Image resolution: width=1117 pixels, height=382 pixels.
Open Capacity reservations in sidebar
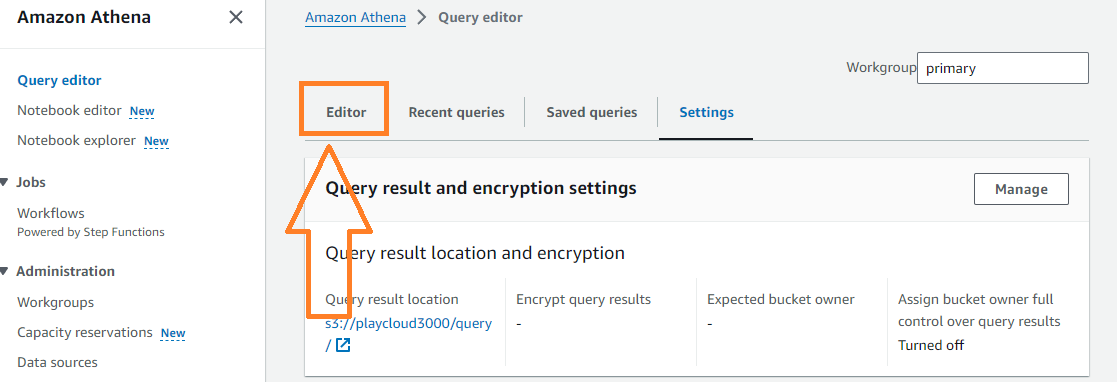85,332
